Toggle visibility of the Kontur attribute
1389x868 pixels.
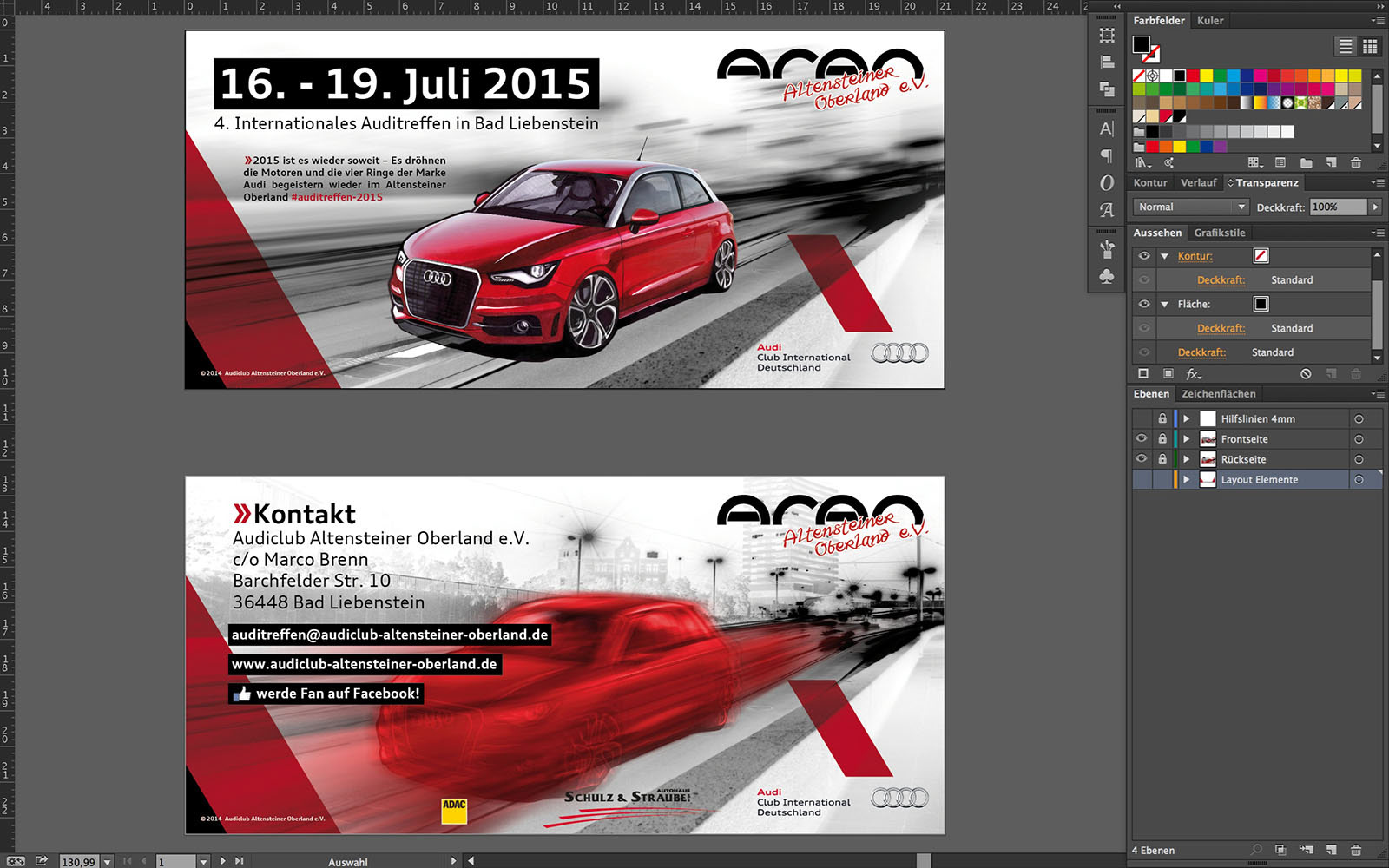pyautogui.click(x=1144, y=256)
